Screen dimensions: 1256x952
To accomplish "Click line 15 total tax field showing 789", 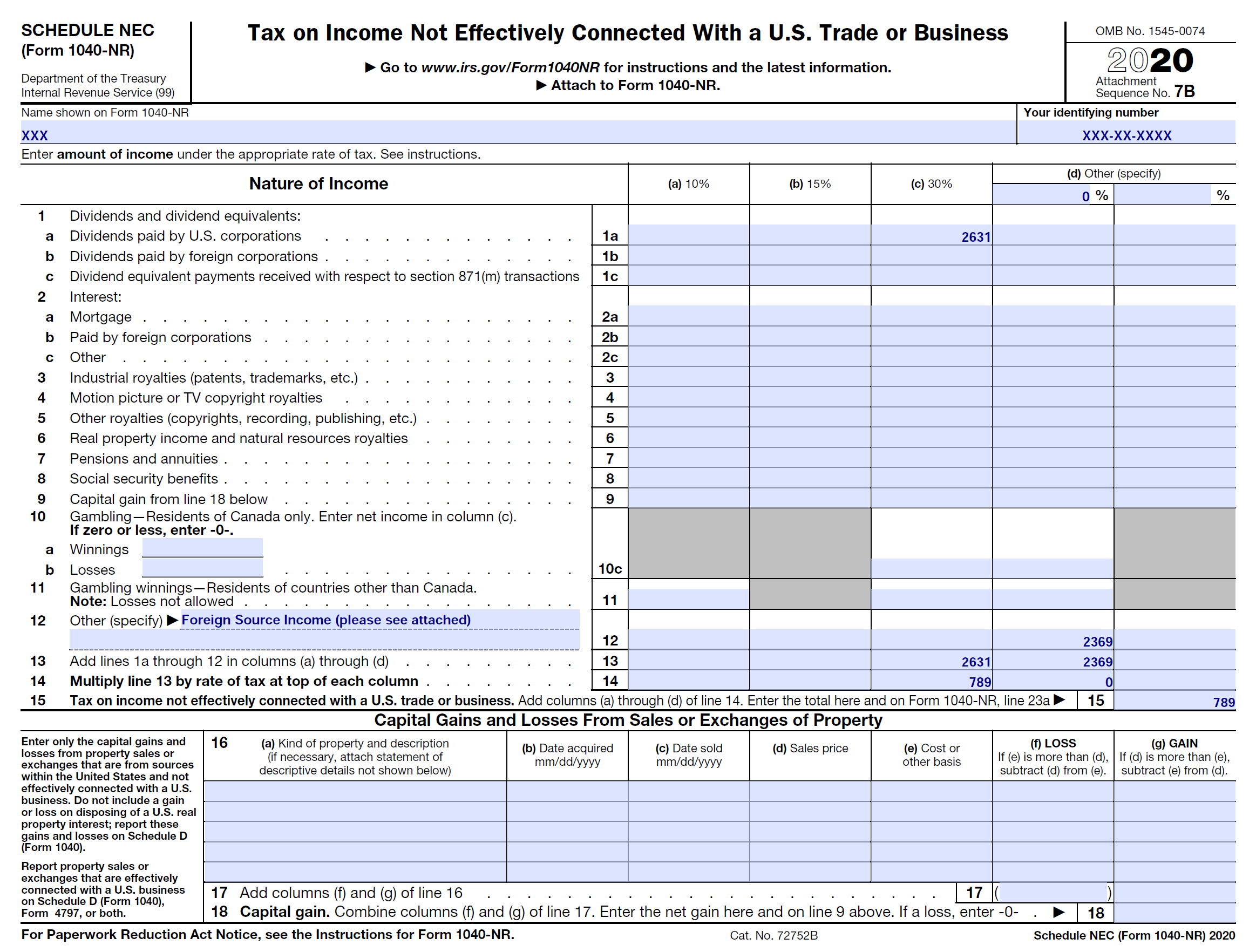I will (x=1175, y=701).
